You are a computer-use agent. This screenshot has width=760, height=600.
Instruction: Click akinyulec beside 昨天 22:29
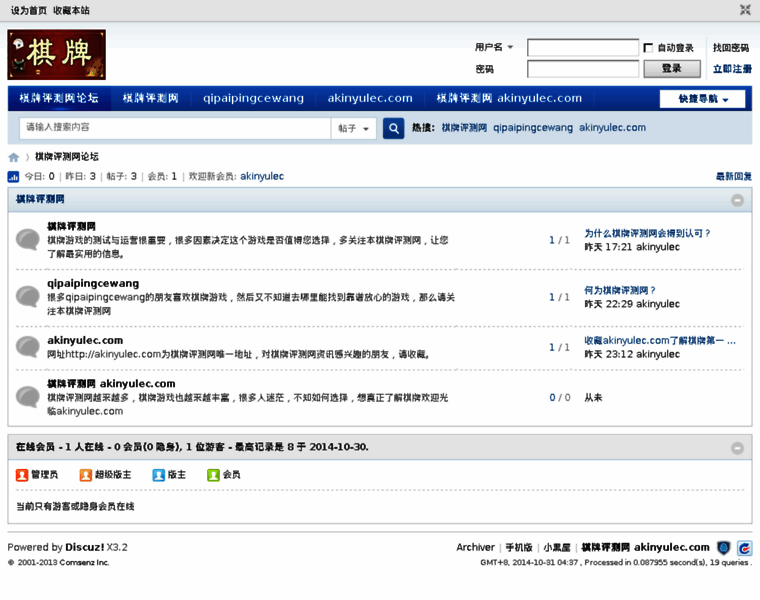tap(658, 304)
